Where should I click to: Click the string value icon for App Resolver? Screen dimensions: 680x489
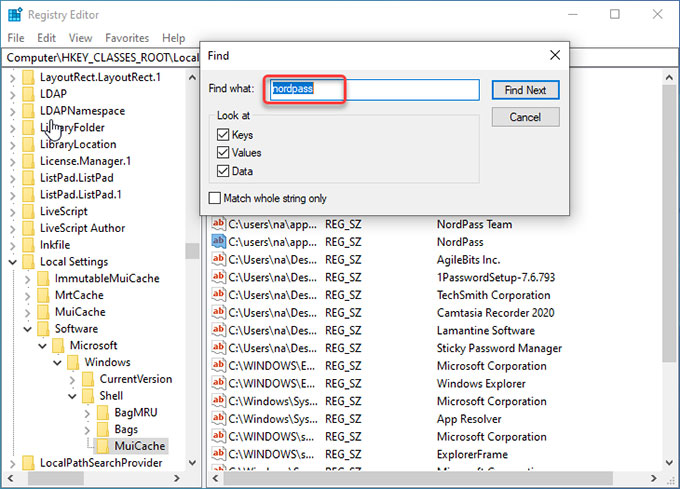click(x=219, y=419)
